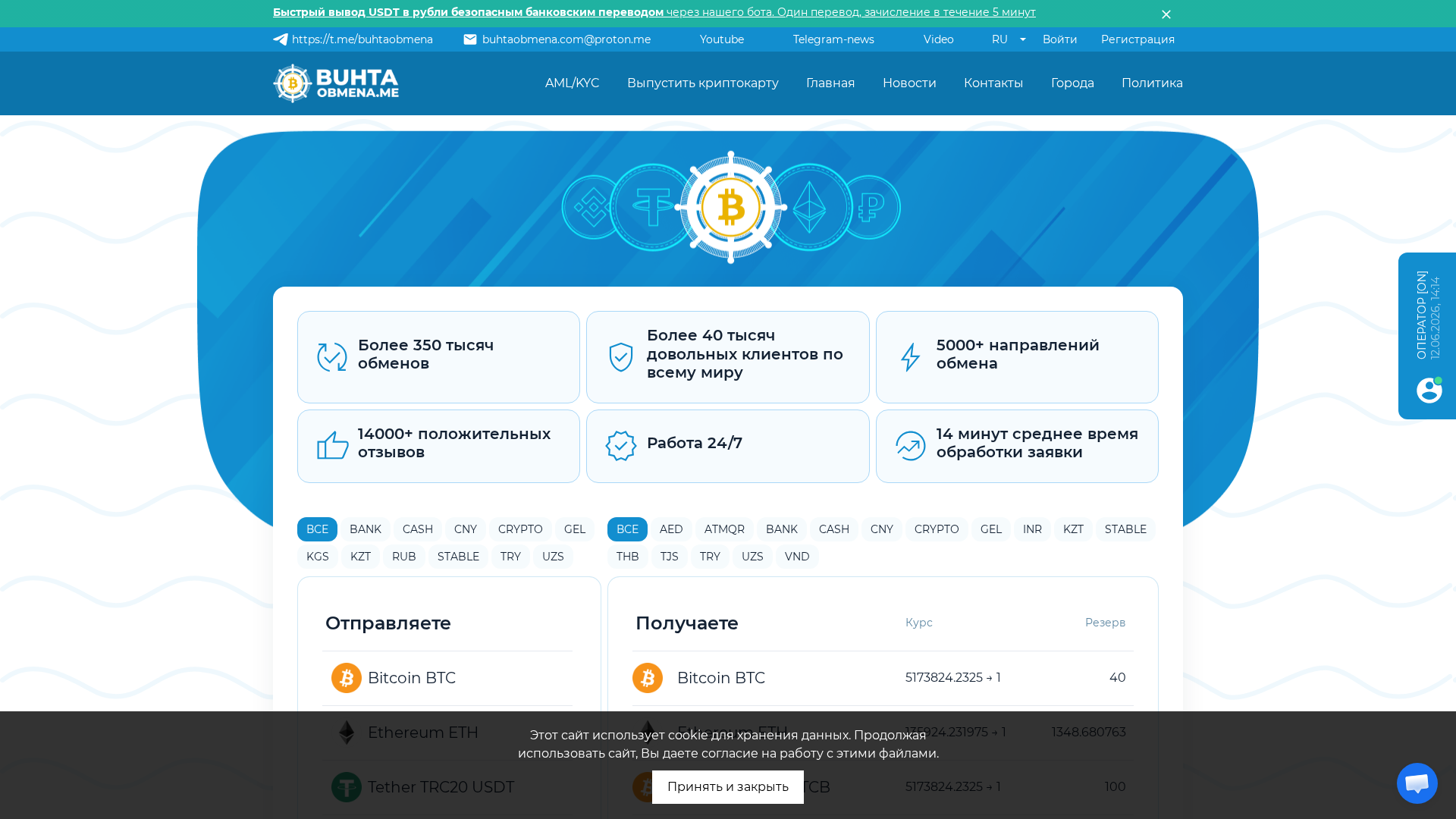Click the Резерв column header
Image resolution: width=1456 pixels, height=819 pixels.
click(x=1105, y=623)
